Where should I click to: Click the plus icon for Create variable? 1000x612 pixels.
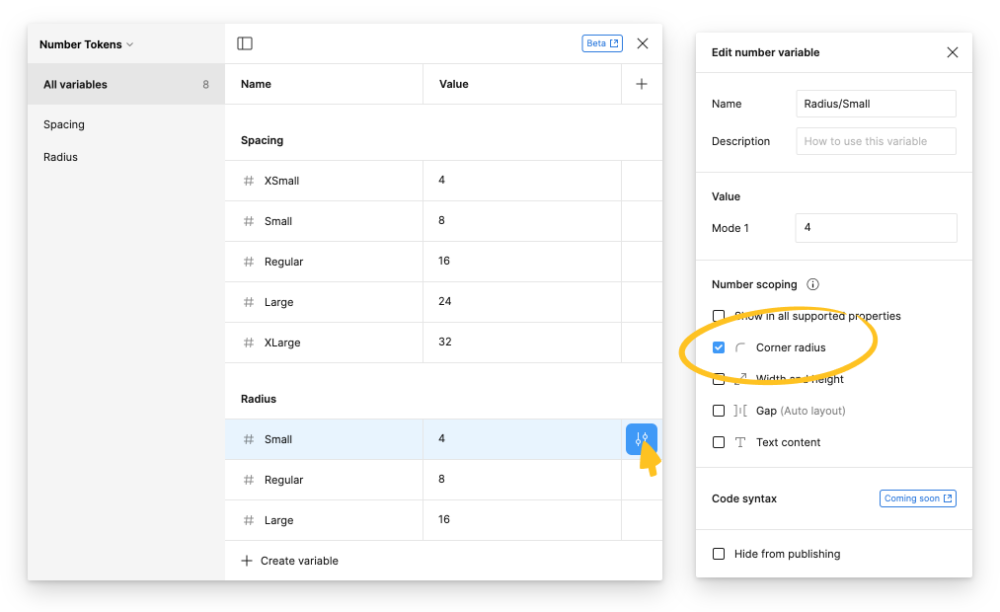pos(247,561)
